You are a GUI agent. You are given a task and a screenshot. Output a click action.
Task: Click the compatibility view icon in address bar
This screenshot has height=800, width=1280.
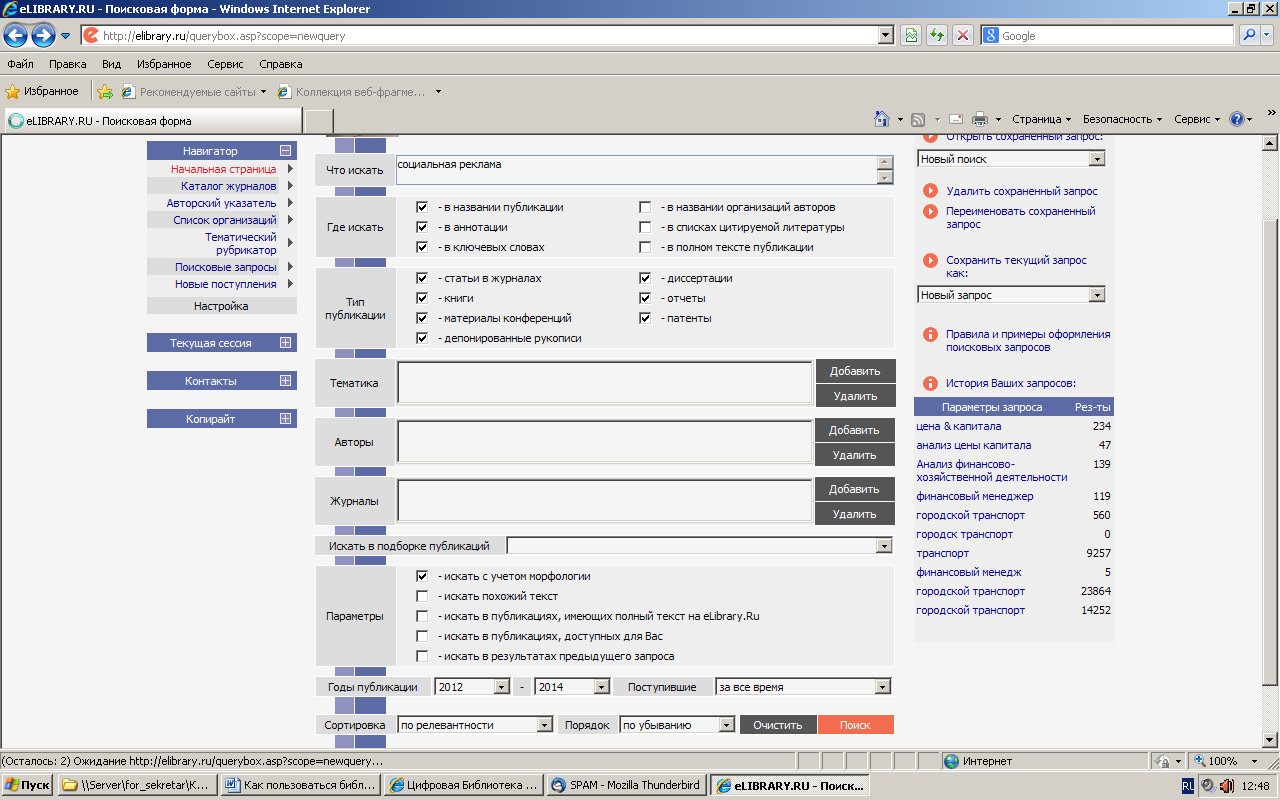click(911, 36)
